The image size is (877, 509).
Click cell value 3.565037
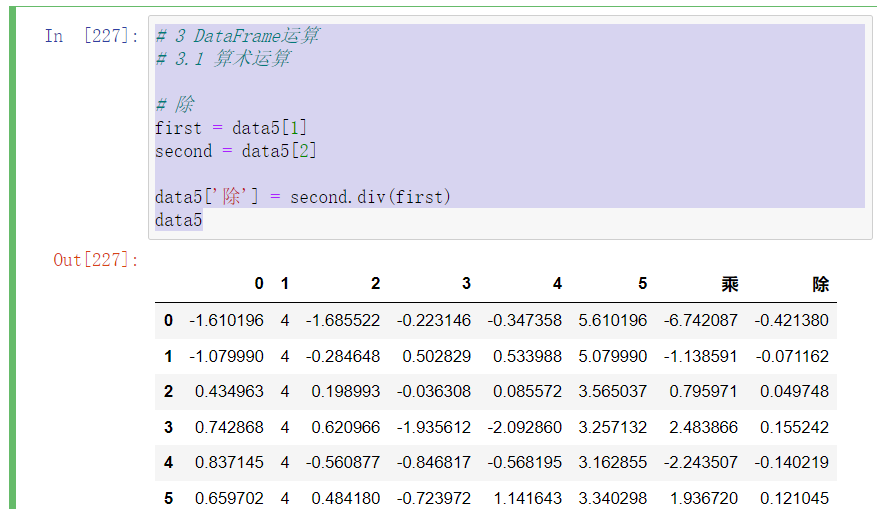pos(612,392)
